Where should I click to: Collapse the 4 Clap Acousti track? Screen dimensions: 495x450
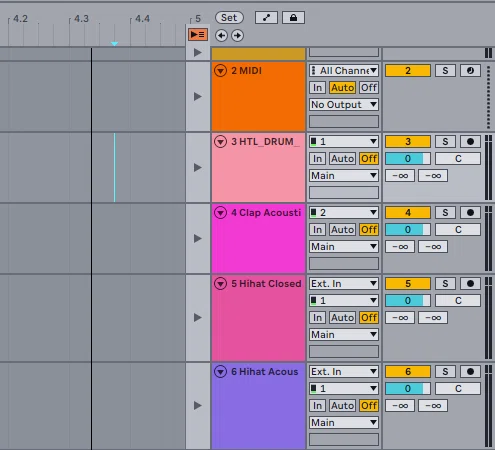pyautogui.click(x=220, y=213)
